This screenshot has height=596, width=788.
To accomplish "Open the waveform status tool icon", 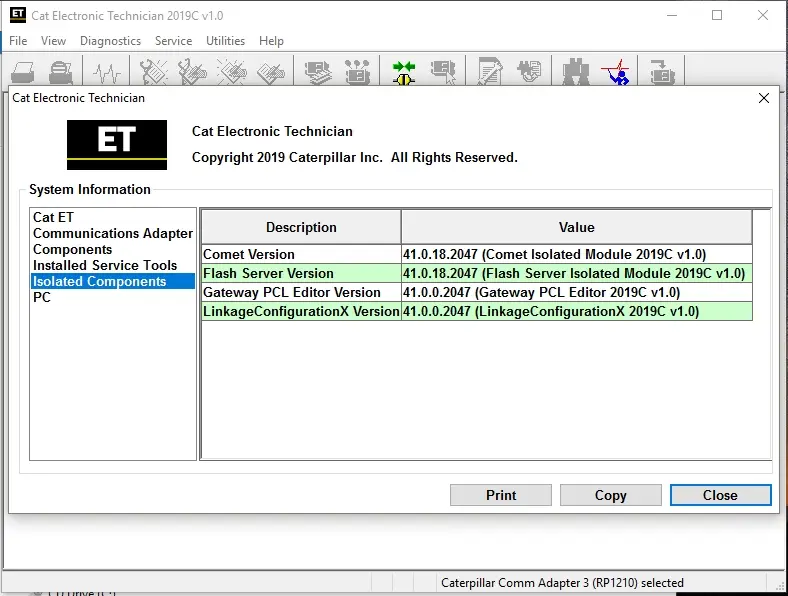I will [108, 72].
